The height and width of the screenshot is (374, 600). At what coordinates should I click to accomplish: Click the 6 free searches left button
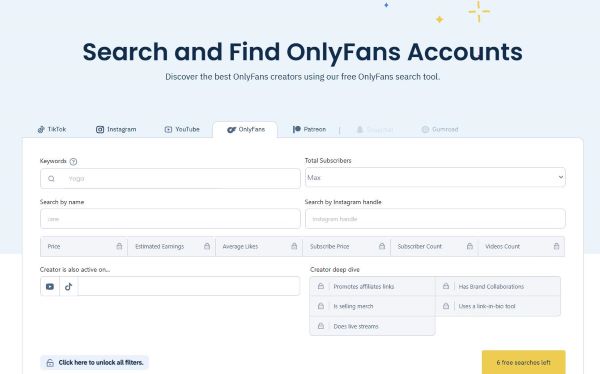point(523,363)
